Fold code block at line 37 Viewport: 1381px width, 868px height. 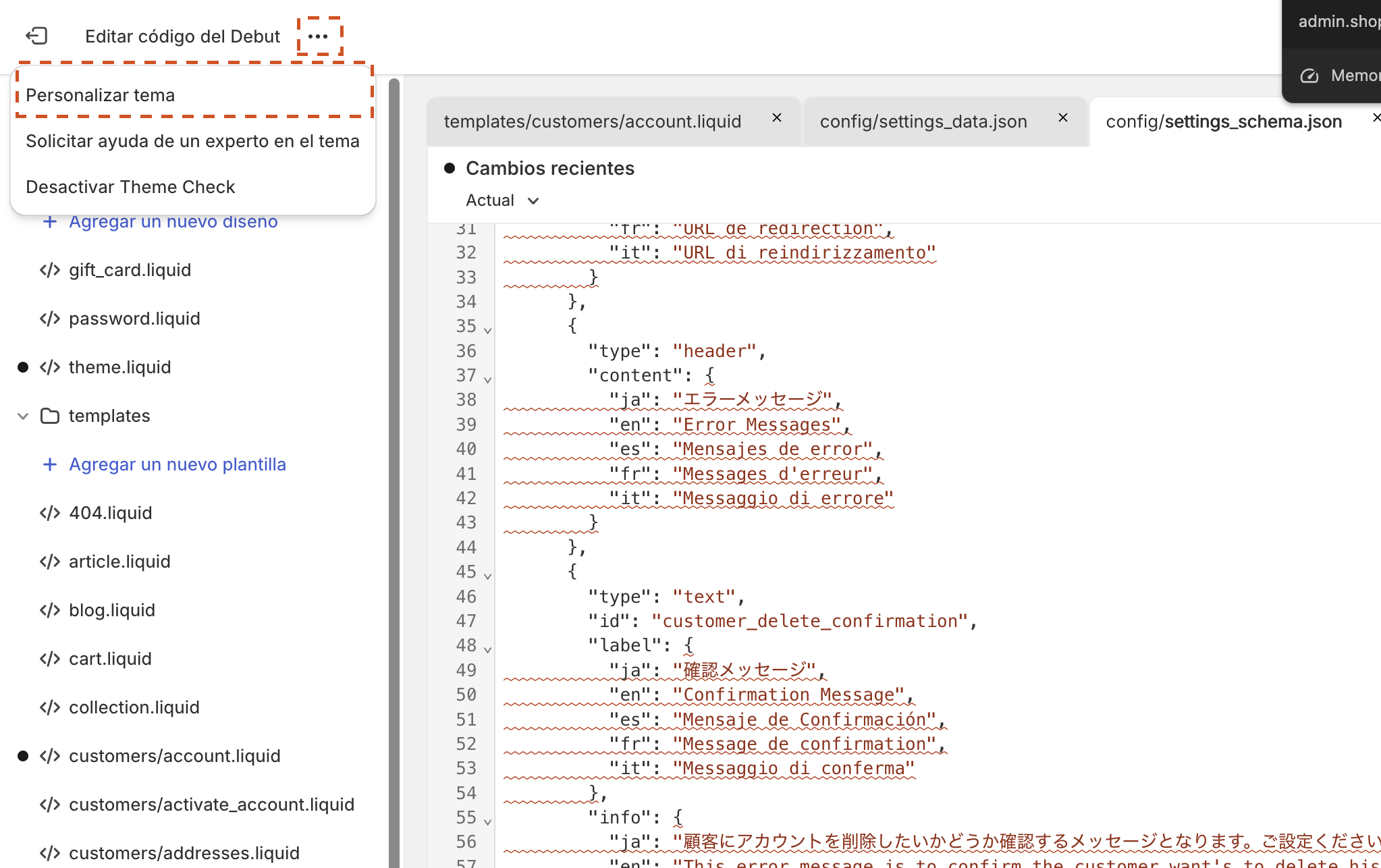click(x=487, y=379)
